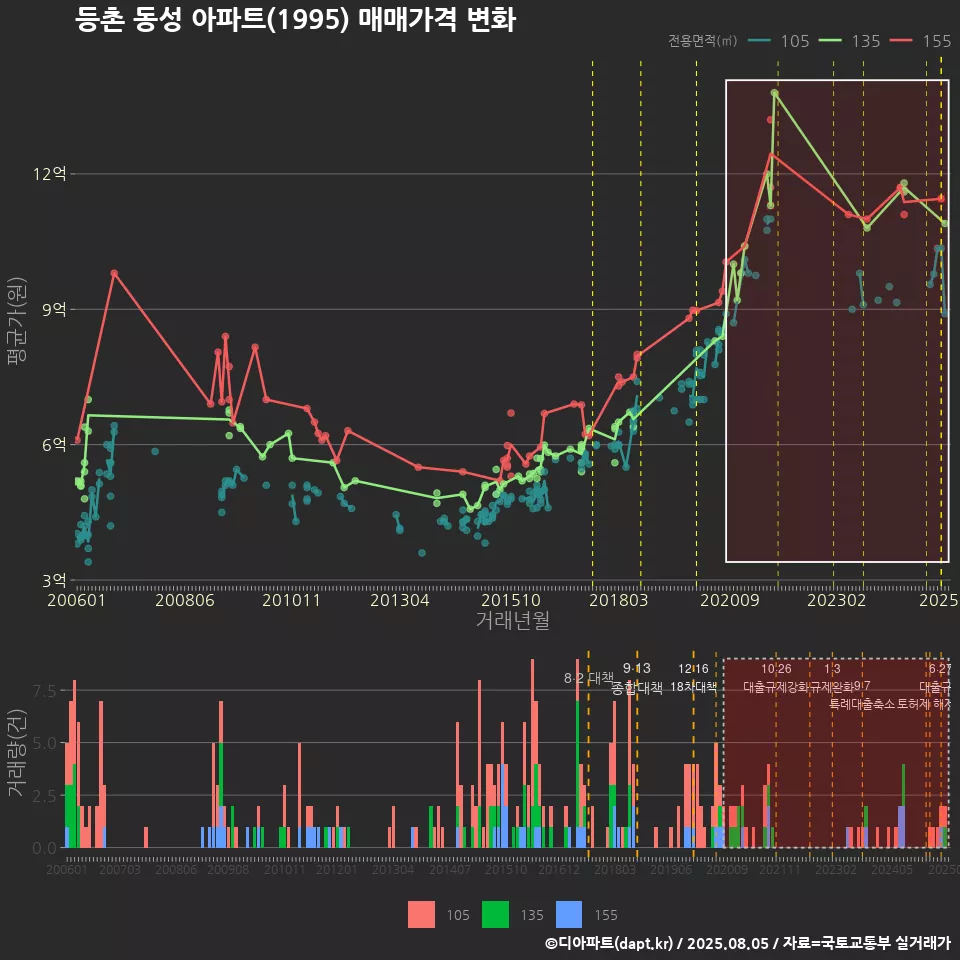Click the 135 line peak data point

click(774, 93)
